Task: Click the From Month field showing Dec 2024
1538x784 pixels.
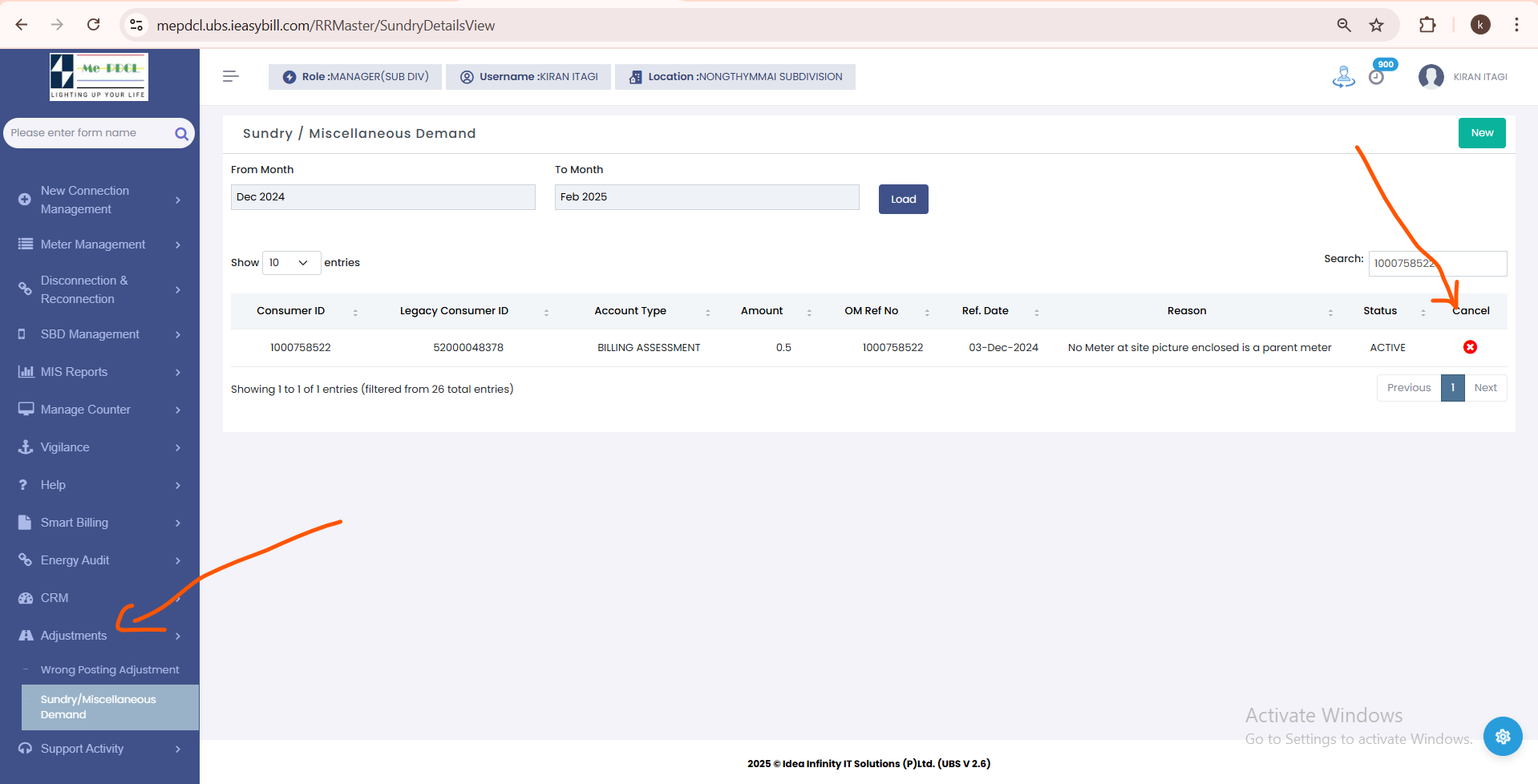Action: 383,197
